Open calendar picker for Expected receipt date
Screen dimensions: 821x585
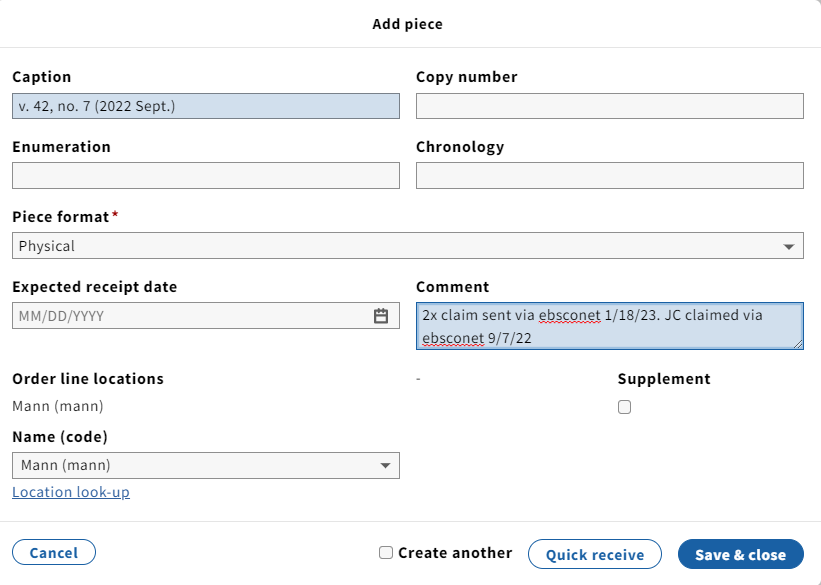[381, 316]
